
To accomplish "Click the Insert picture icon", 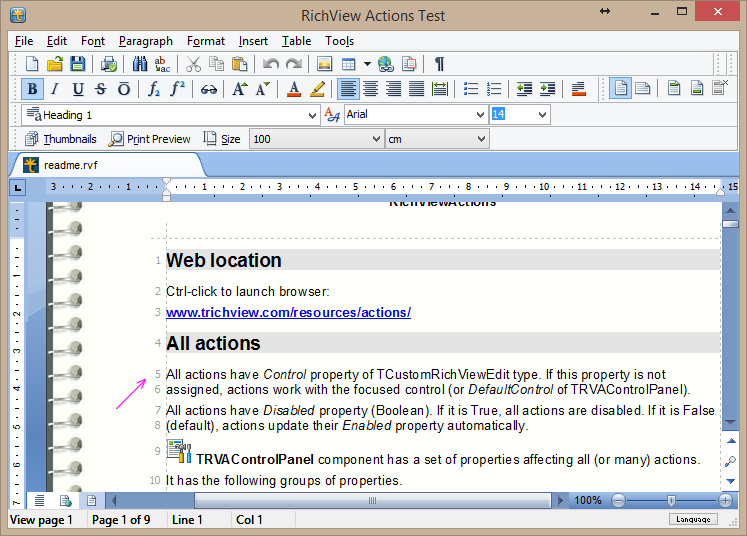I will pyautogui.click(x=324, y=64).
